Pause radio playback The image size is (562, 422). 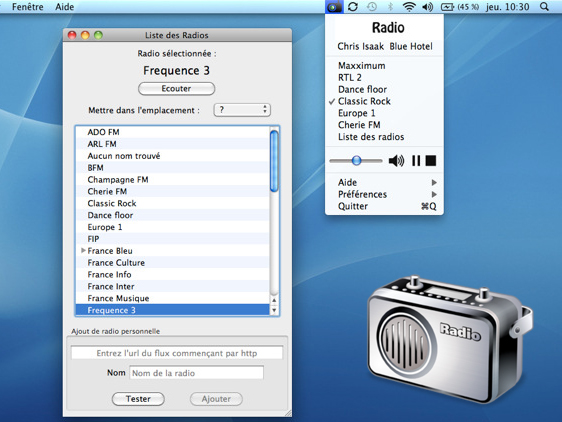(x=416, y=161)
